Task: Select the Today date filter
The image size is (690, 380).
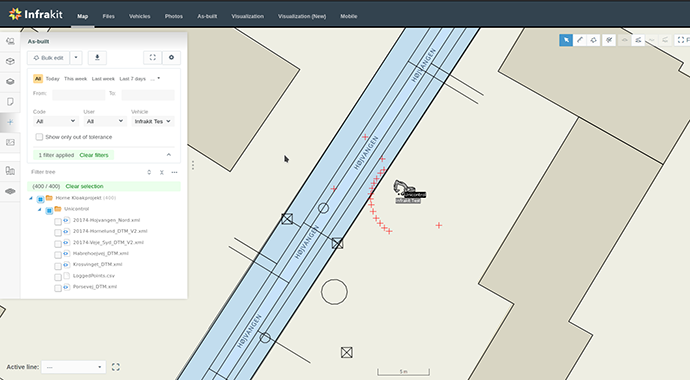Action: (x=52, y=79)
